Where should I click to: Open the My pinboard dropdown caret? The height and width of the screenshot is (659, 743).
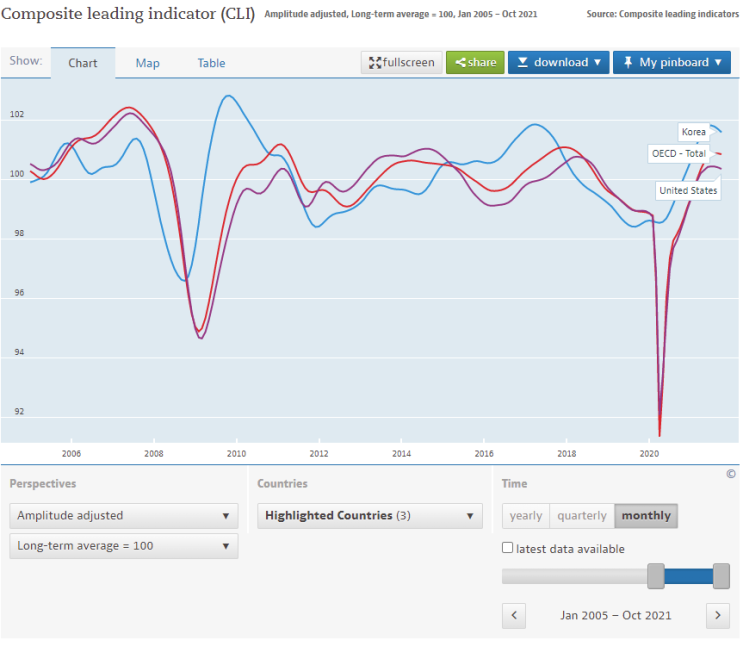[x=718, y=63]
